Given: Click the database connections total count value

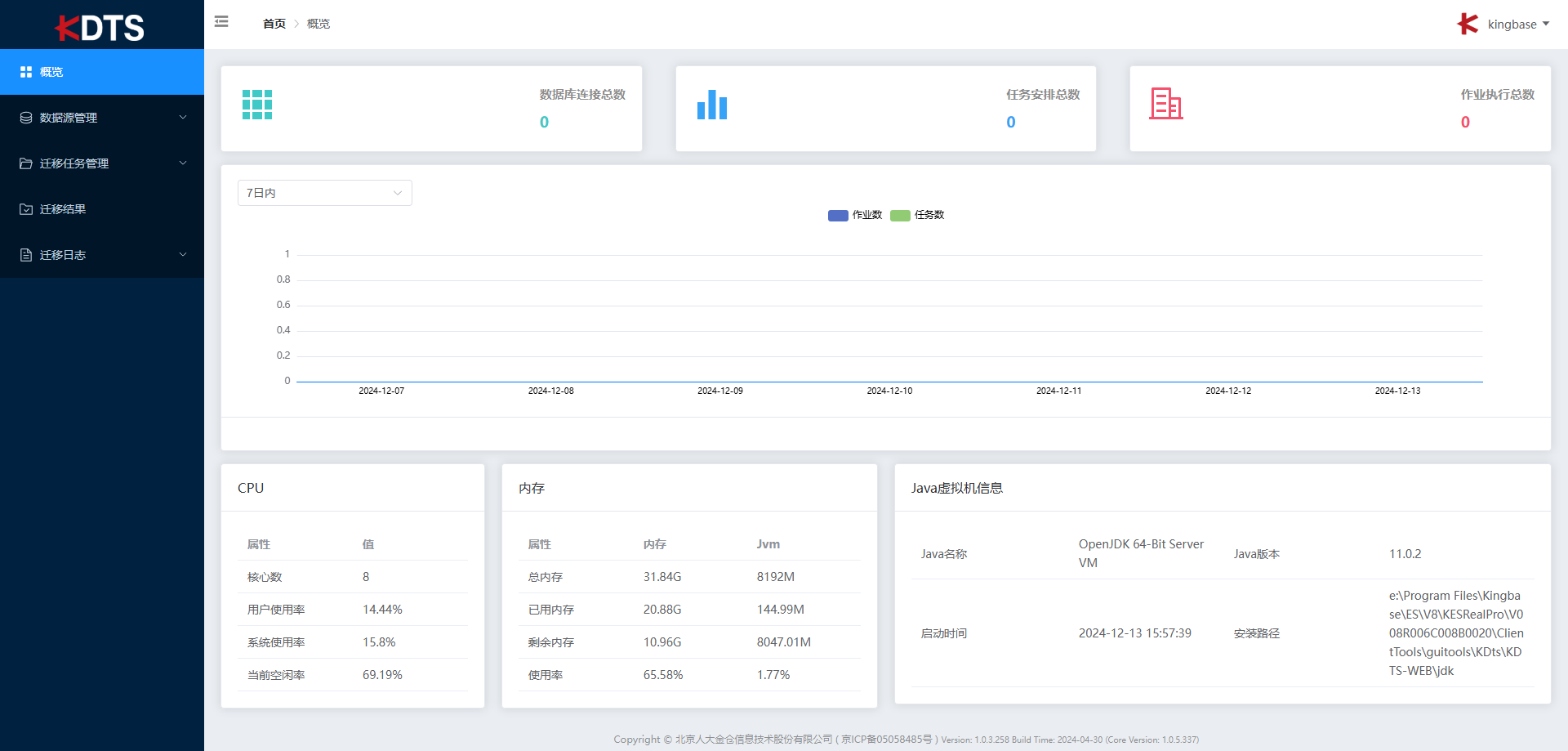Looking at the screenshot, I should [x=544, y=122].
